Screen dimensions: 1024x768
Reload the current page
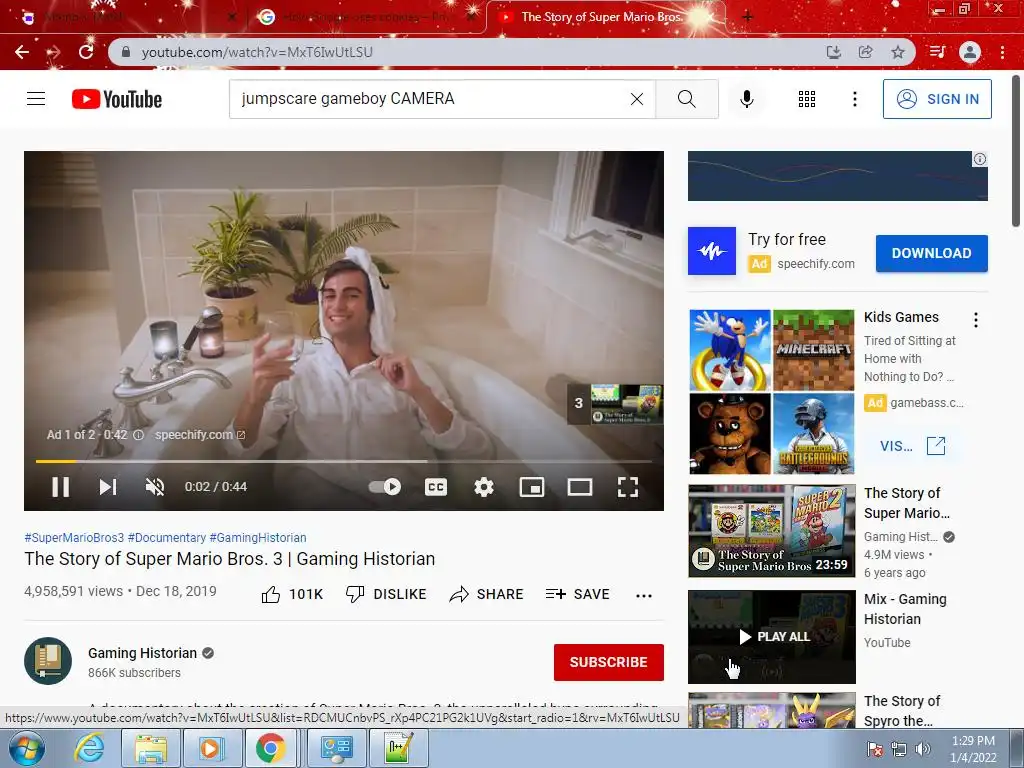(x=86, y=52)
